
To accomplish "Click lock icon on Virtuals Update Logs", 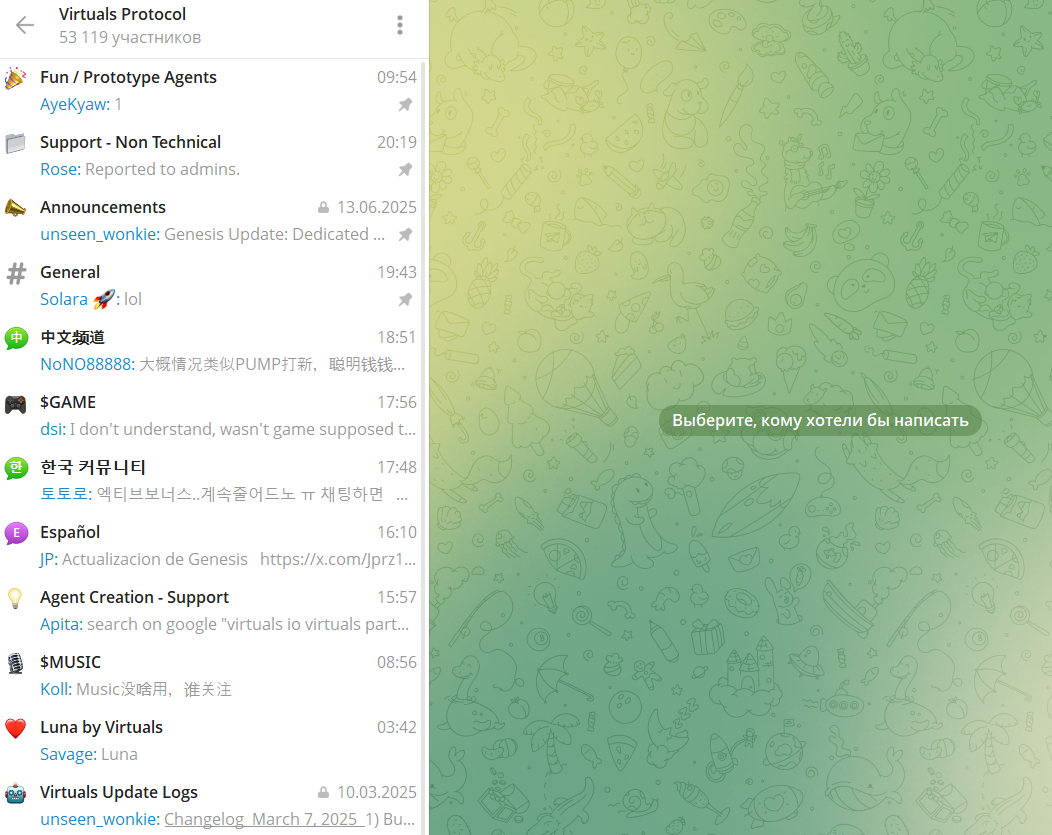I will tap(323, 792).
